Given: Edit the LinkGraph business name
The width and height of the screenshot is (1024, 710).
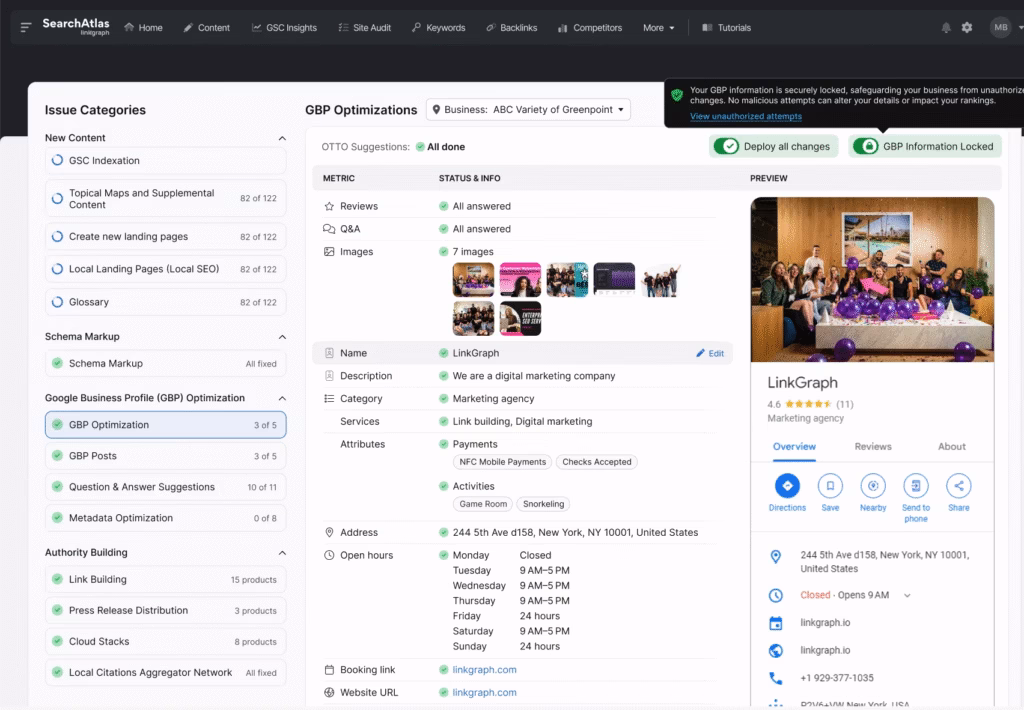Looking at the screenshot, I should click(710, 352).
